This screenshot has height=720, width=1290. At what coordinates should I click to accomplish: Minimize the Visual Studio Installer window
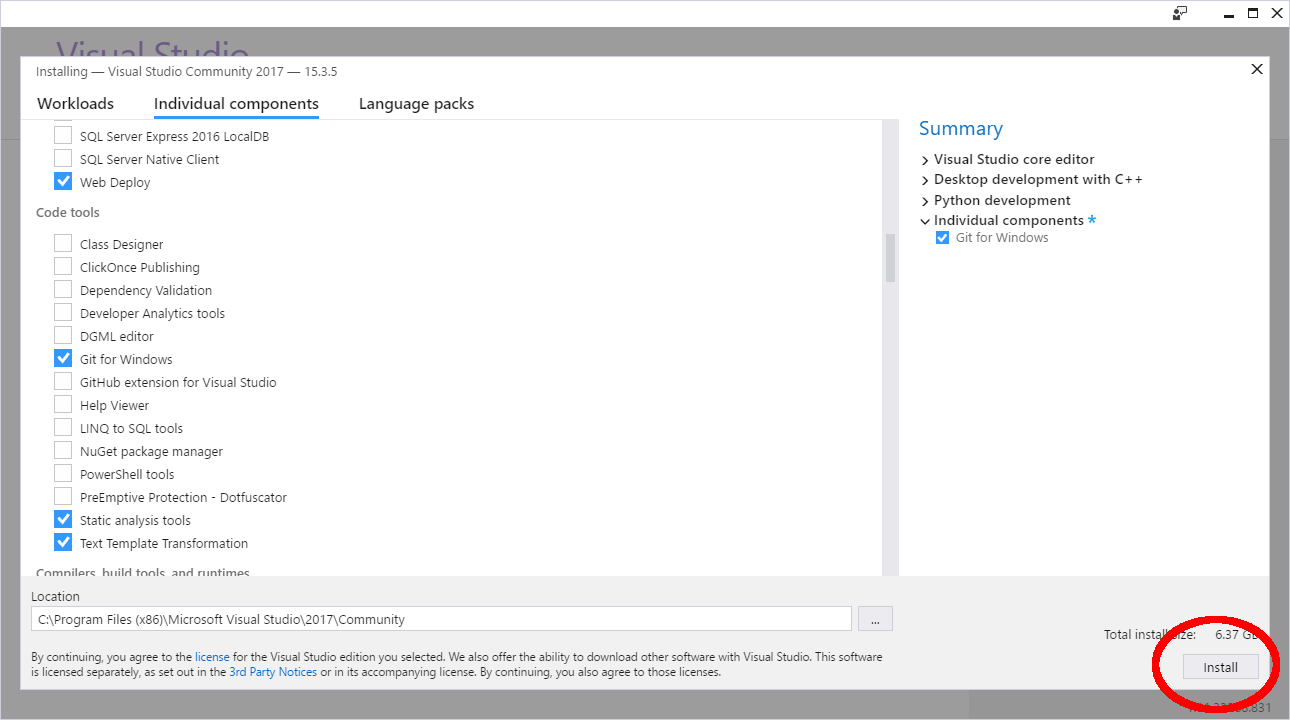coord(1227,13)
